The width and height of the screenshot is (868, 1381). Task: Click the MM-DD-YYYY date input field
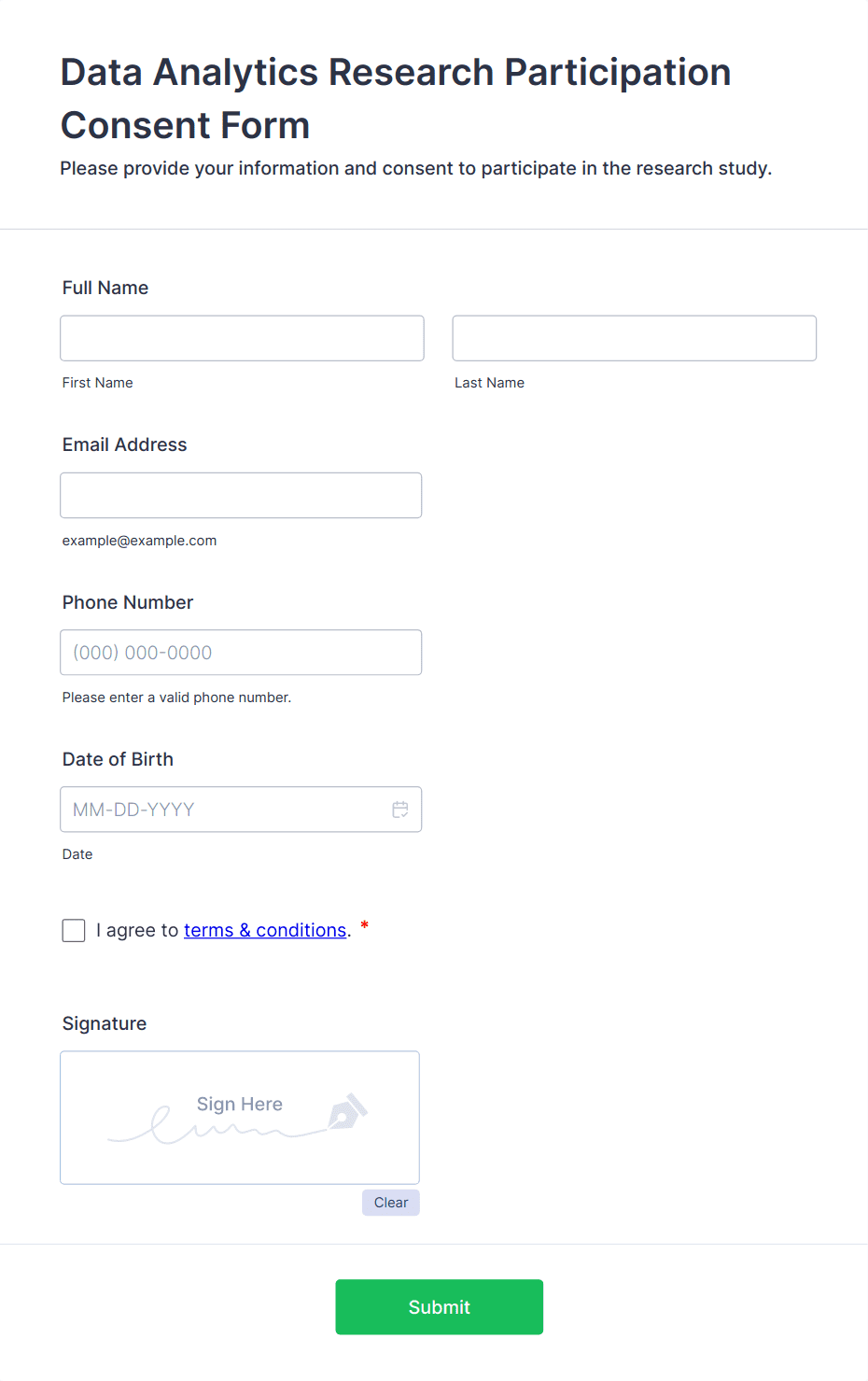[x=224, y=810]
